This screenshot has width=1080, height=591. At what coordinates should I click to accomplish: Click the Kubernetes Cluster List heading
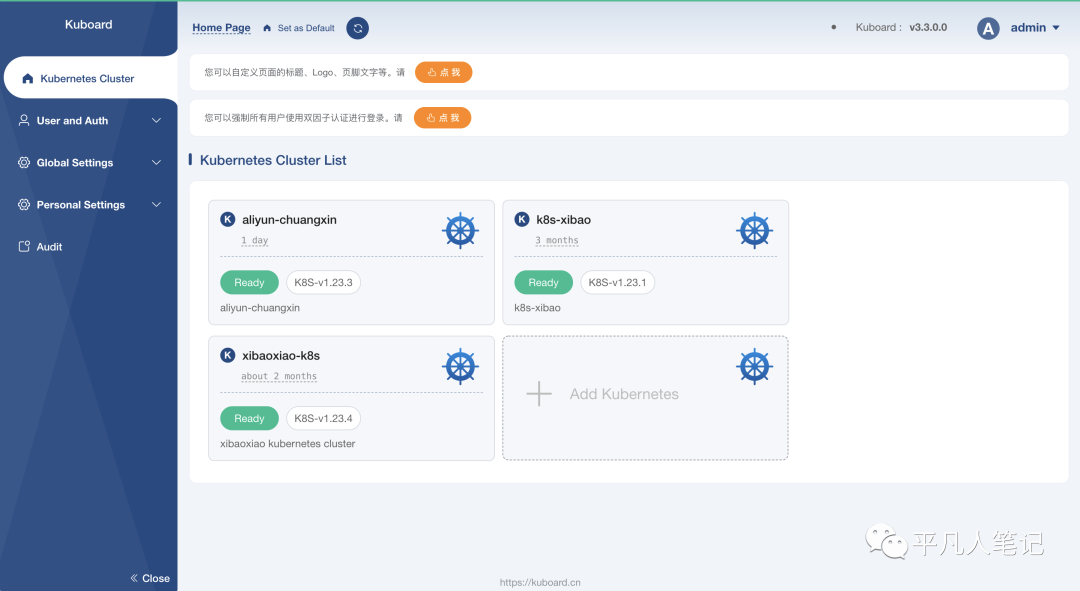tap(273, 160)
